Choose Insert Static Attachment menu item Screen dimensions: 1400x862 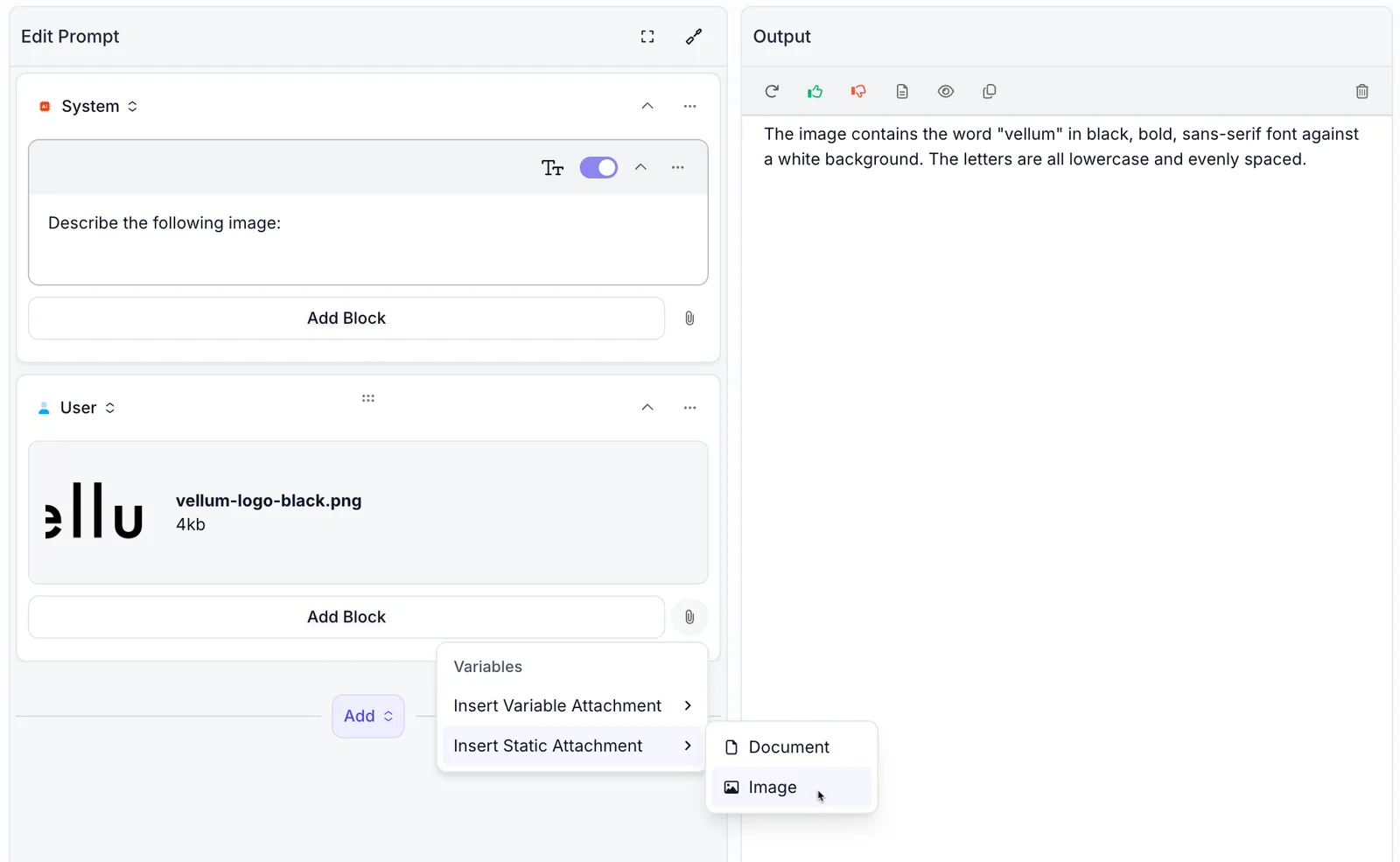(572, 746)
